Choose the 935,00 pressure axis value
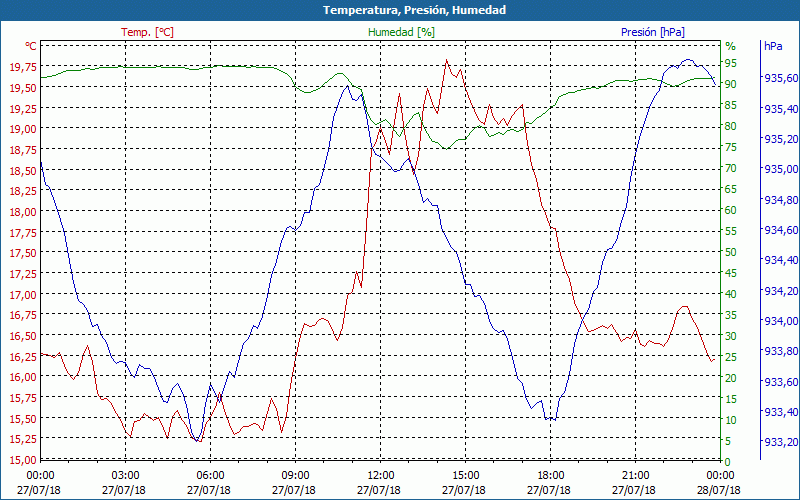800x500 pixels. click(x=781, y=169)
